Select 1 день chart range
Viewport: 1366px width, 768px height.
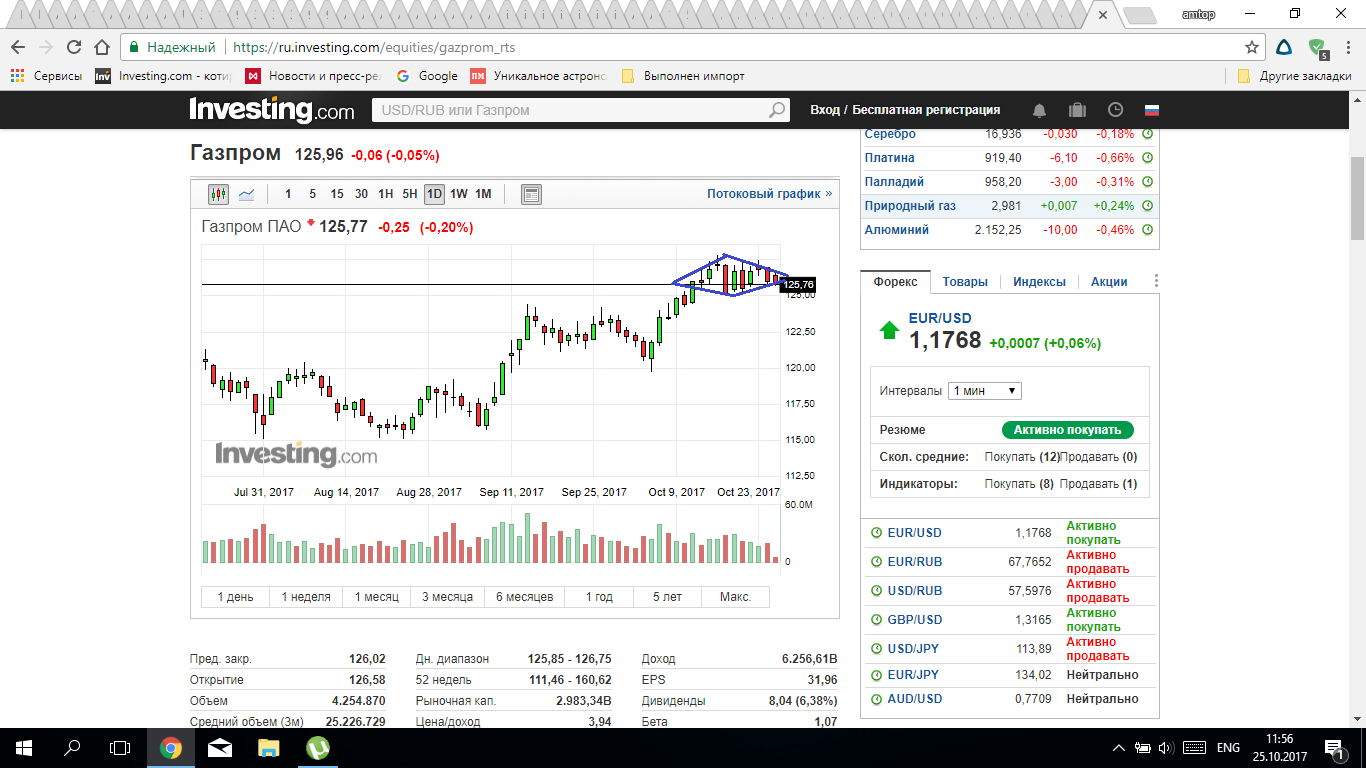tap(235, 597)
